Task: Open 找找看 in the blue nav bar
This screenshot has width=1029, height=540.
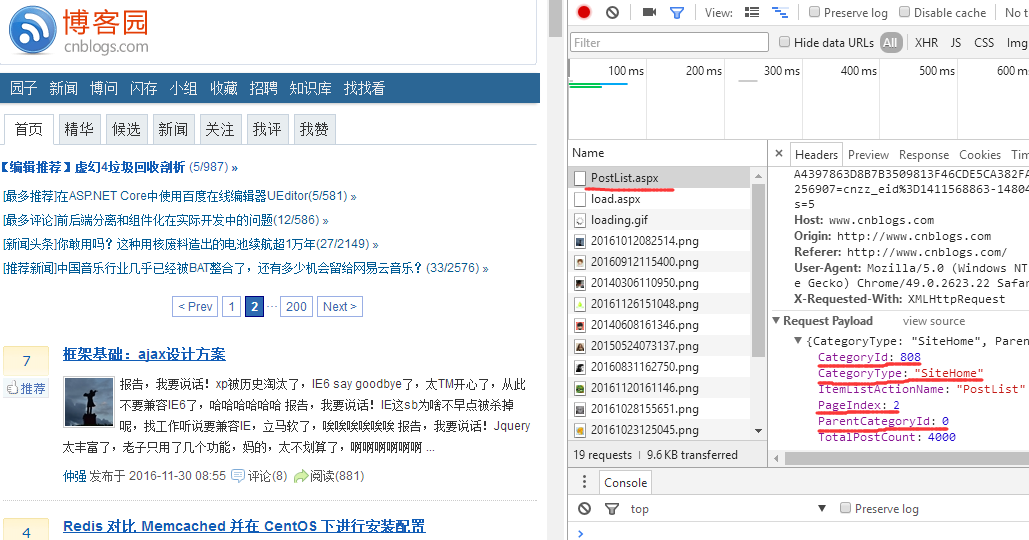Action: (364, 88)
